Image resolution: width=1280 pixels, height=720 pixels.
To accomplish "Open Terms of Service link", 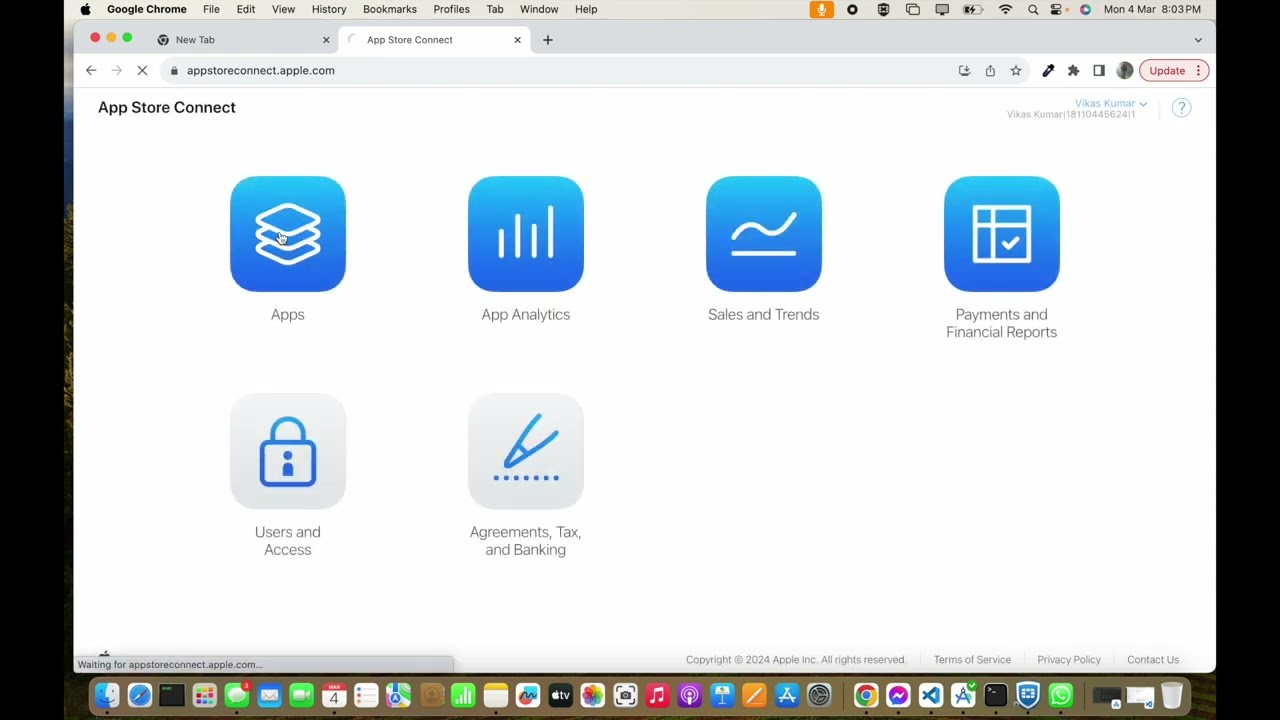I will coord(972,660).
